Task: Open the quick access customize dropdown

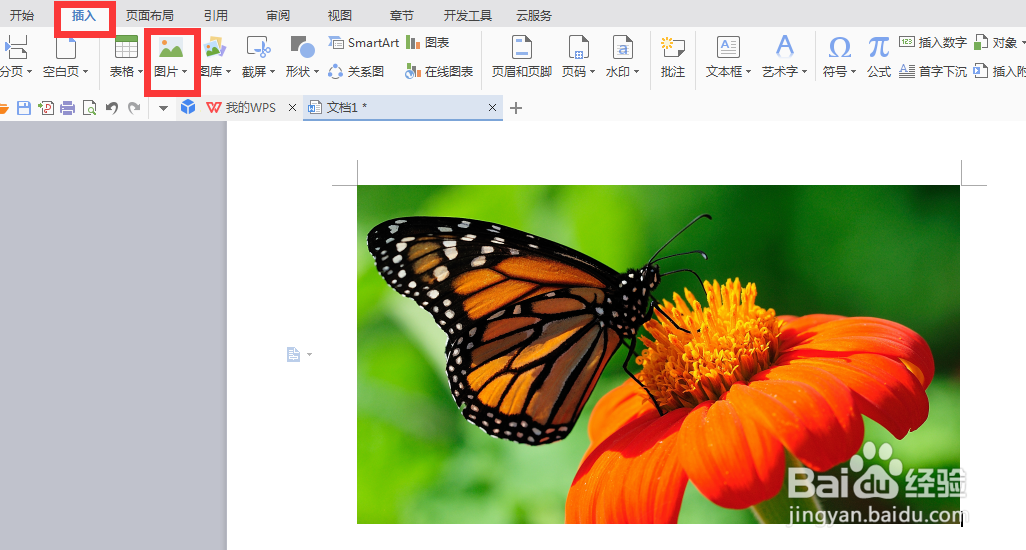Action: click(x=164, y=109)
